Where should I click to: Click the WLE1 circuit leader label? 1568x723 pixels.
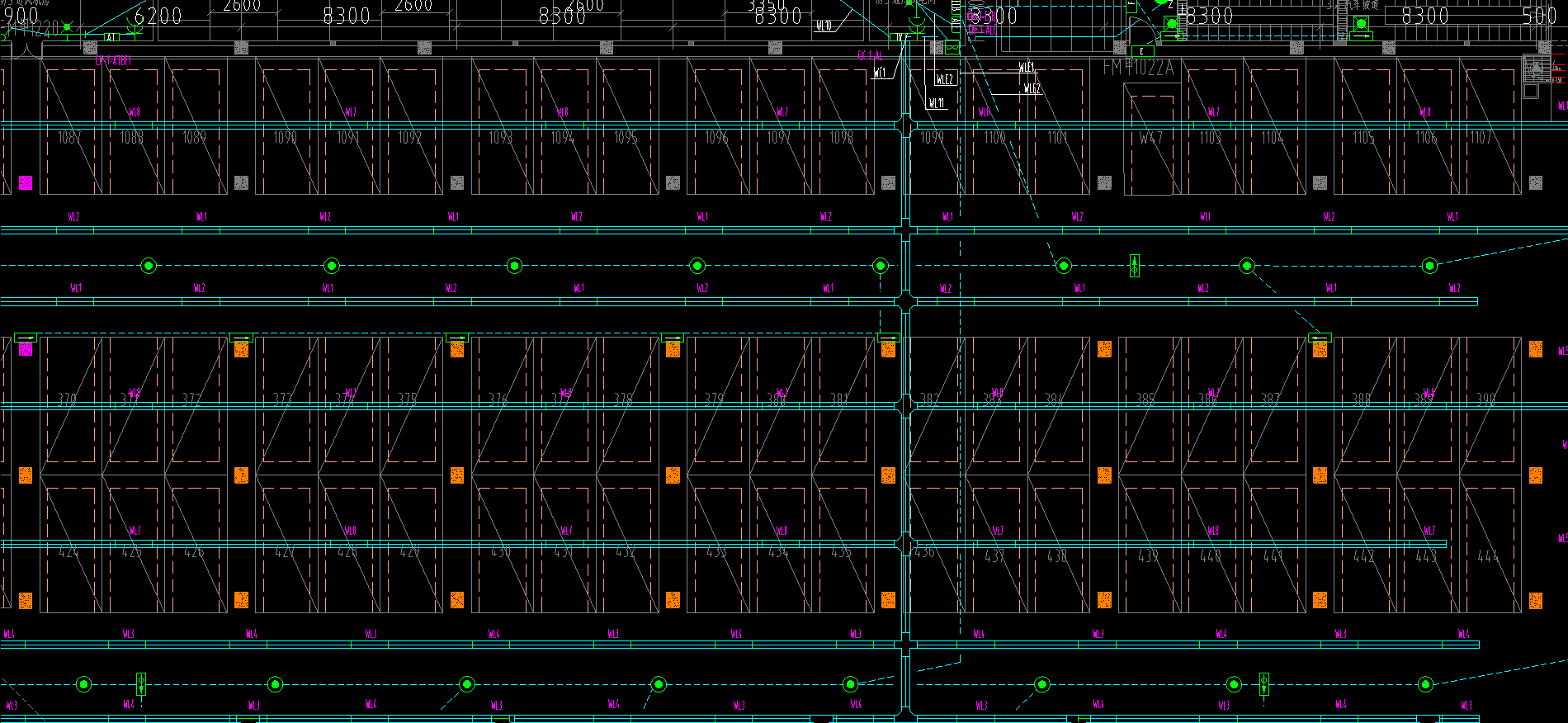[1027, 67]
